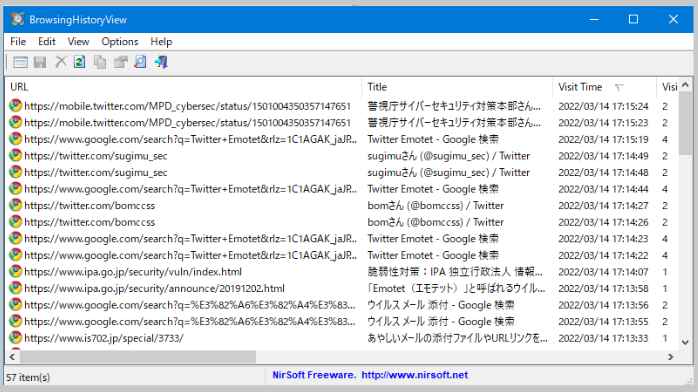Screen dimensions: 698x392
Task: Select encoded Google search row visited 17:13:55
Action: click(343, 321)
